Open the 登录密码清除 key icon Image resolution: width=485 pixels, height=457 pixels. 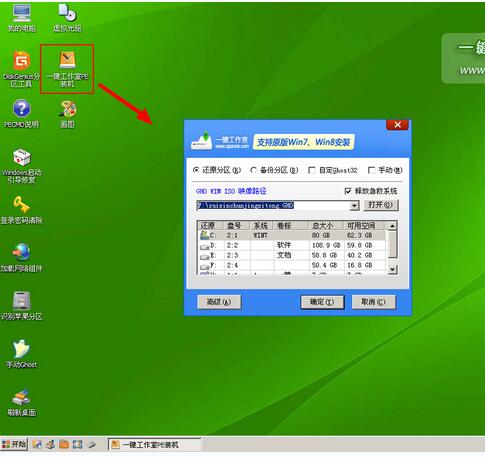(x=22, y=210)
